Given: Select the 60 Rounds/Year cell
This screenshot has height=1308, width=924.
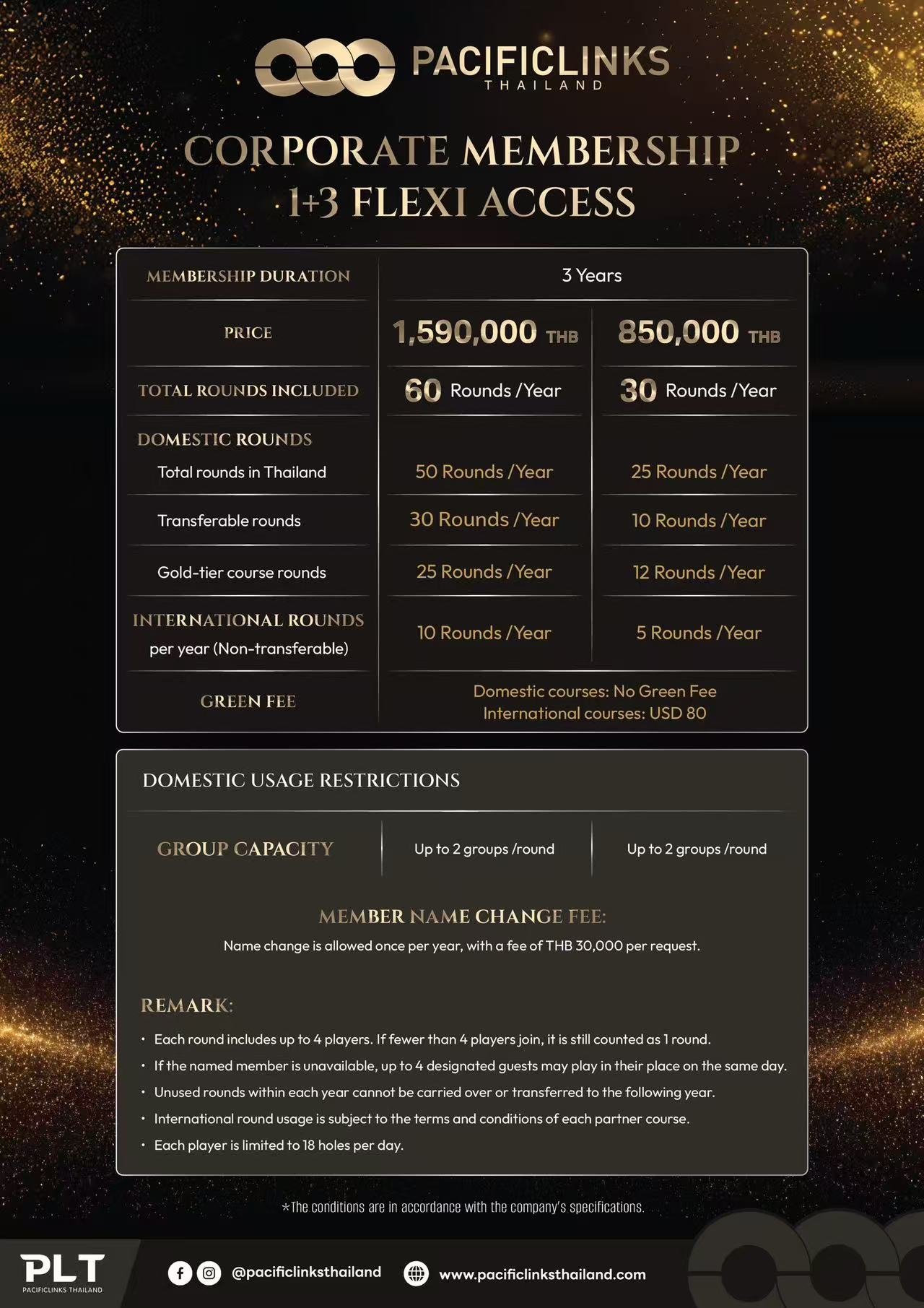Looking at the screenshot, I should click(483, 391).
